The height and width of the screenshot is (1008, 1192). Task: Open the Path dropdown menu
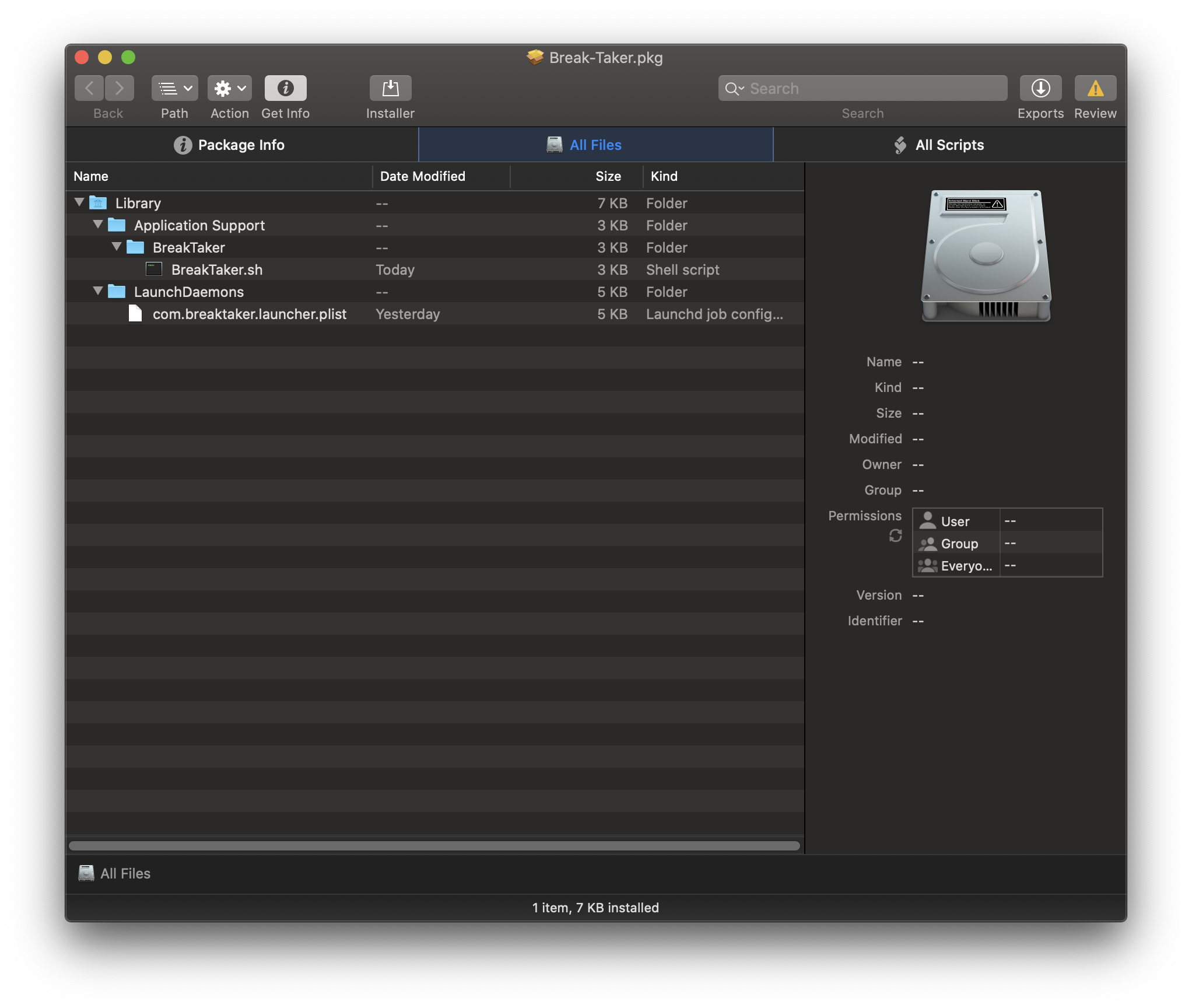174,89
